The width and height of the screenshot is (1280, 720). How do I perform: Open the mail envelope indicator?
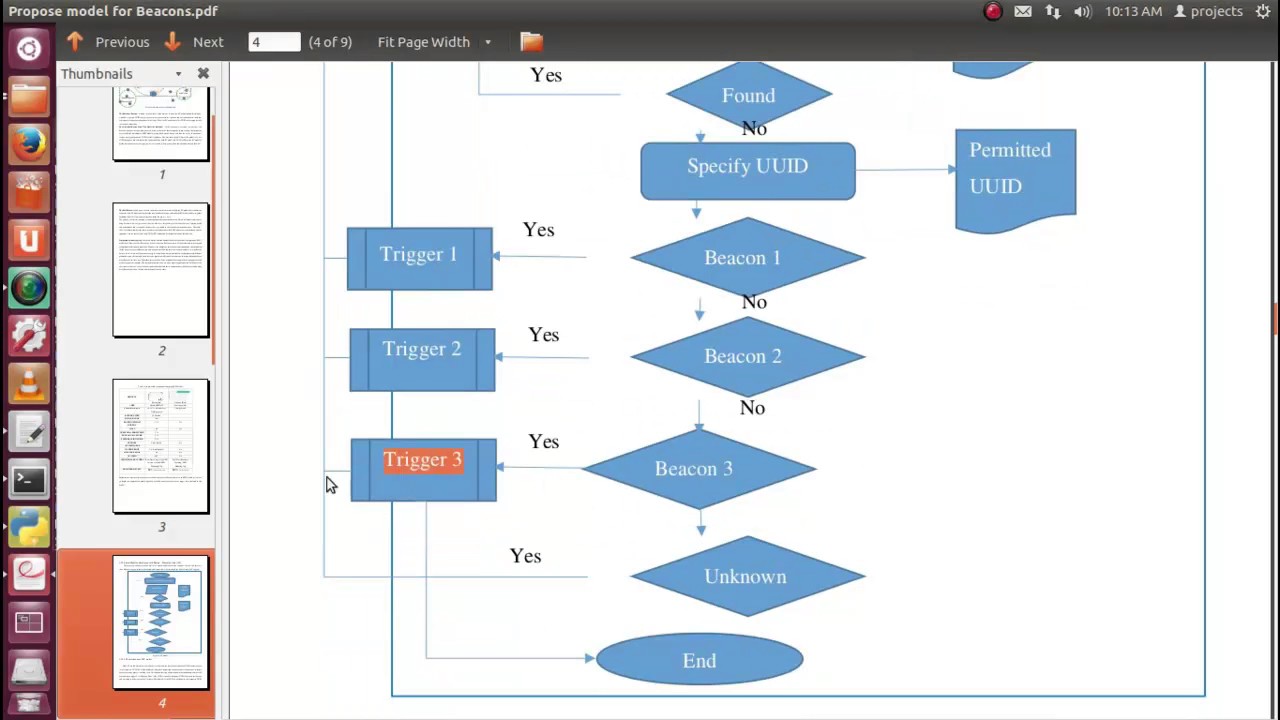click(1023, 11)
